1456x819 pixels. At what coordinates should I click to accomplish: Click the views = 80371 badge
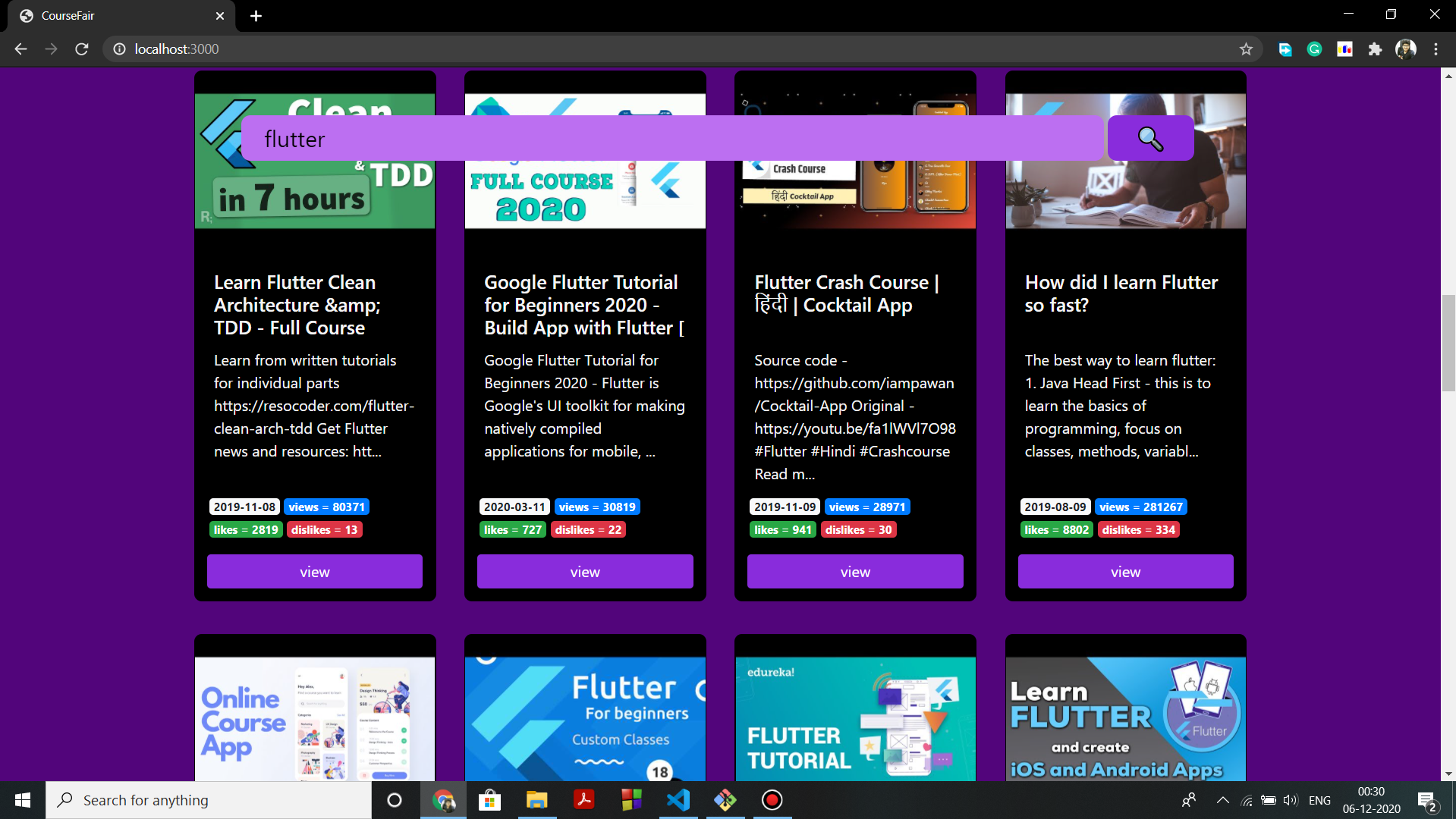coord(327,507)
